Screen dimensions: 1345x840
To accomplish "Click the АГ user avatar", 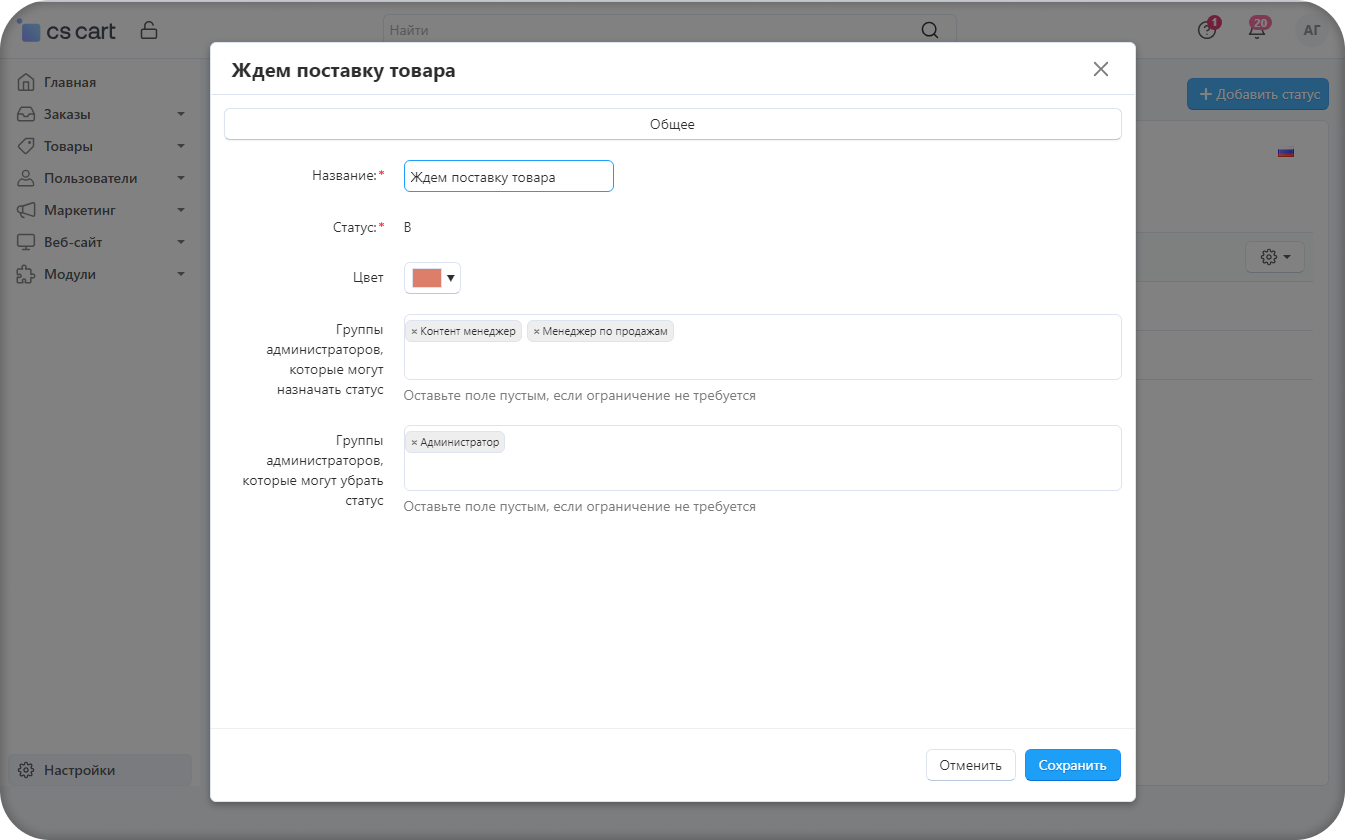I will coord(1312,31).
